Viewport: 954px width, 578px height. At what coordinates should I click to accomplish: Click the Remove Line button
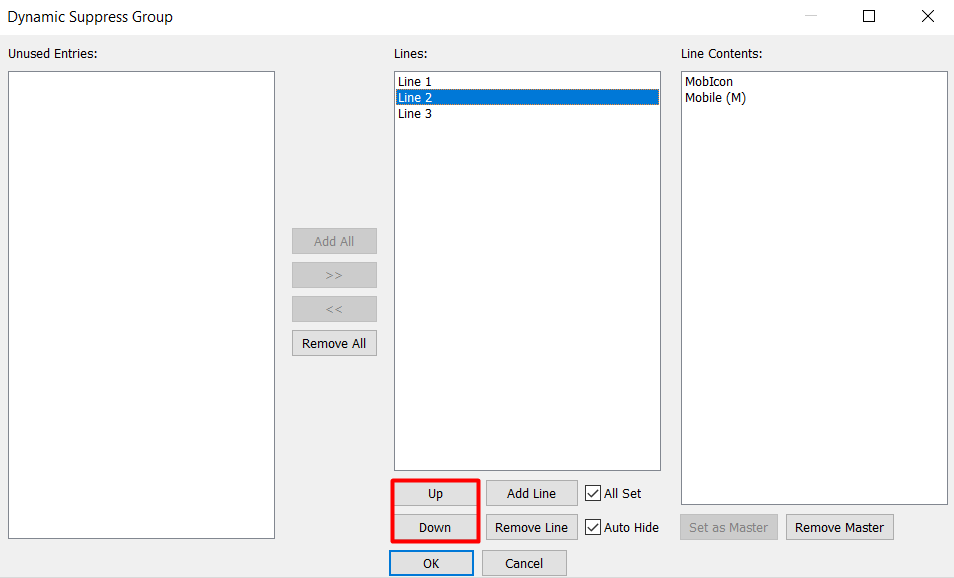click(531, 528)
